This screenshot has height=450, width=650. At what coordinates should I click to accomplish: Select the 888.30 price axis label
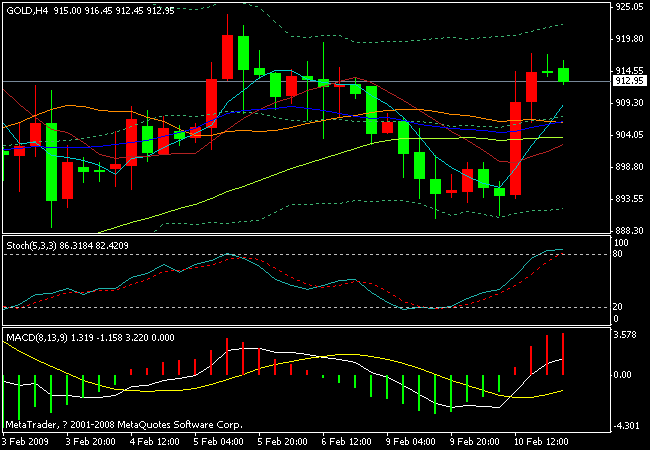628,230
